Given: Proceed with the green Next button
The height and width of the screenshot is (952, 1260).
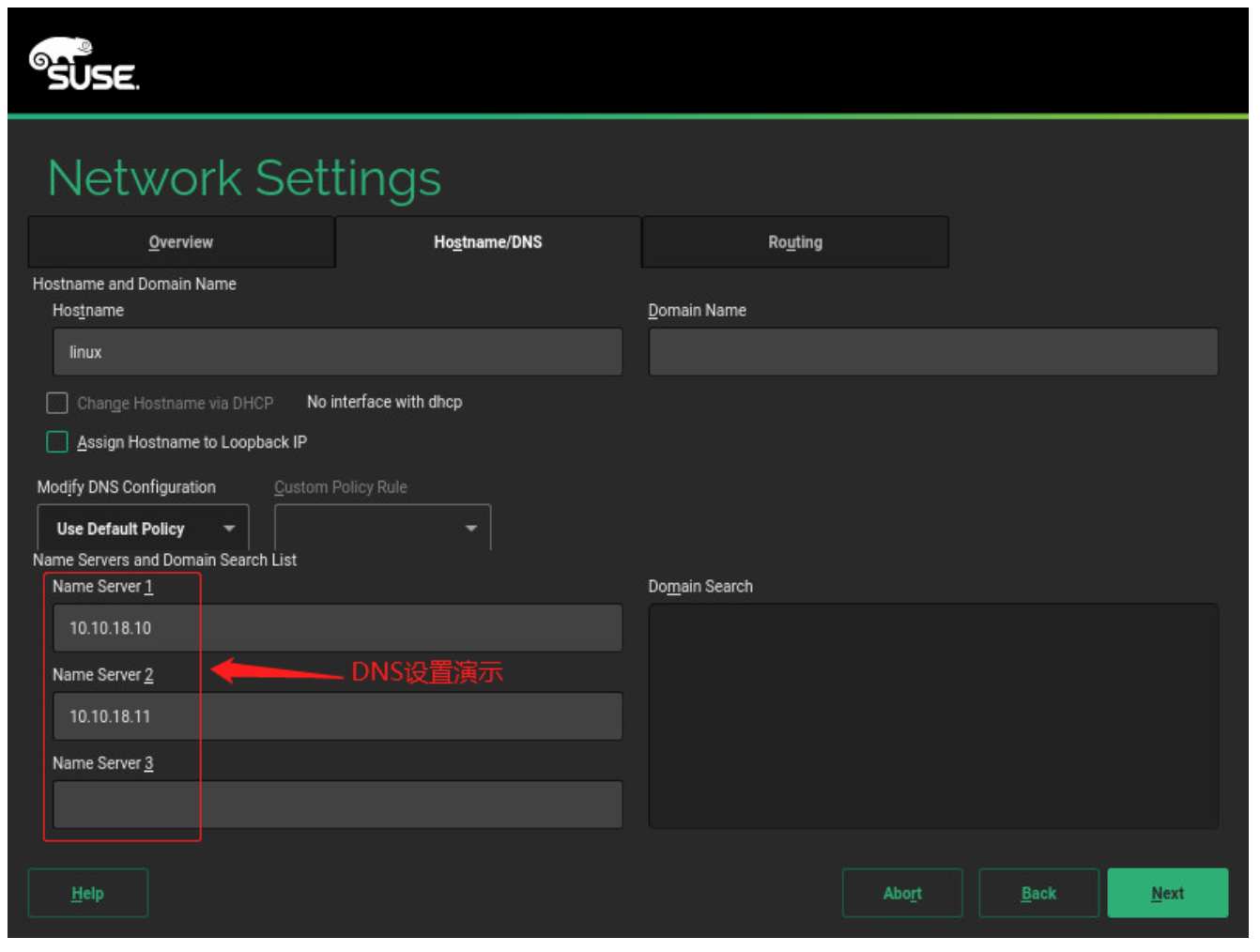Looking at the screenshot, I should [1167, 893].
